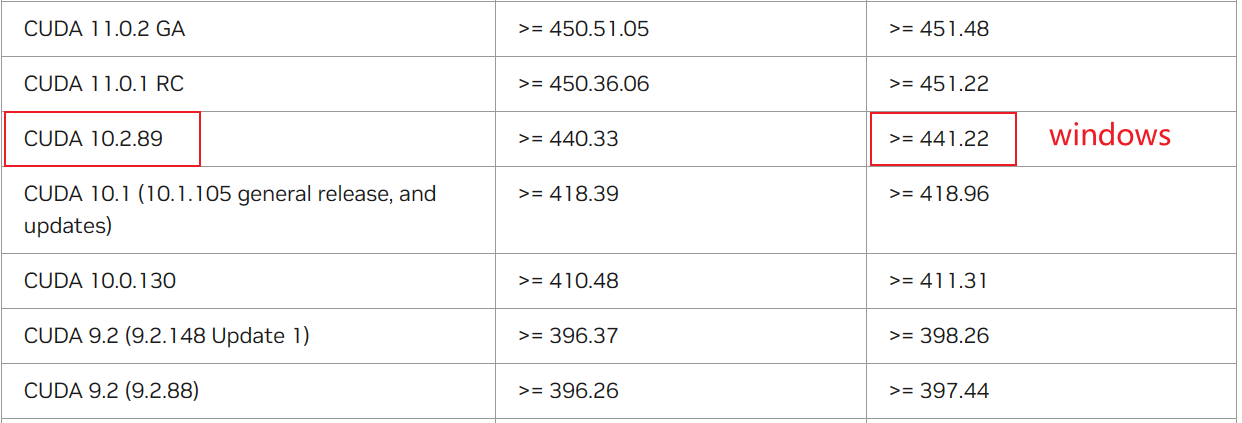The image size is (1242, 423).
Task: Click the red windows annotation label
Action: coord(1109,135)
